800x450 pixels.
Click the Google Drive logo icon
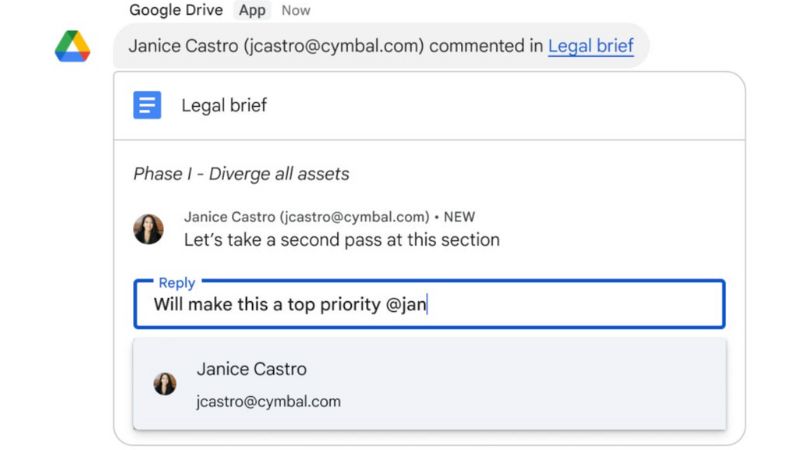click(72, 46)
